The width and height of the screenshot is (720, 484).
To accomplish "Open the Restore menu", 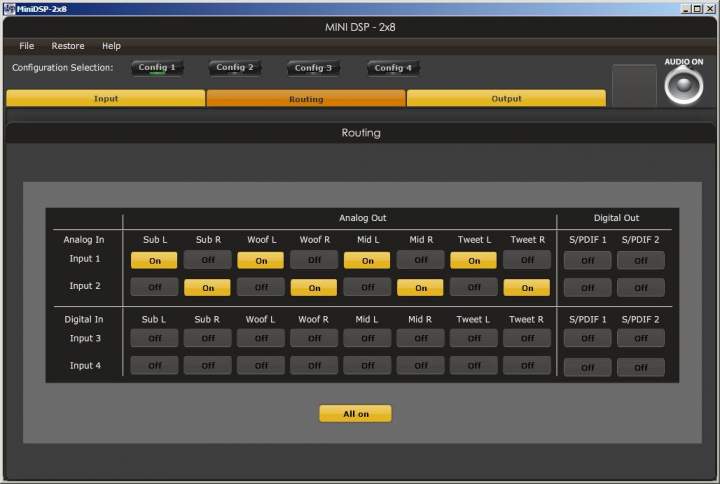I will point(68,46).
